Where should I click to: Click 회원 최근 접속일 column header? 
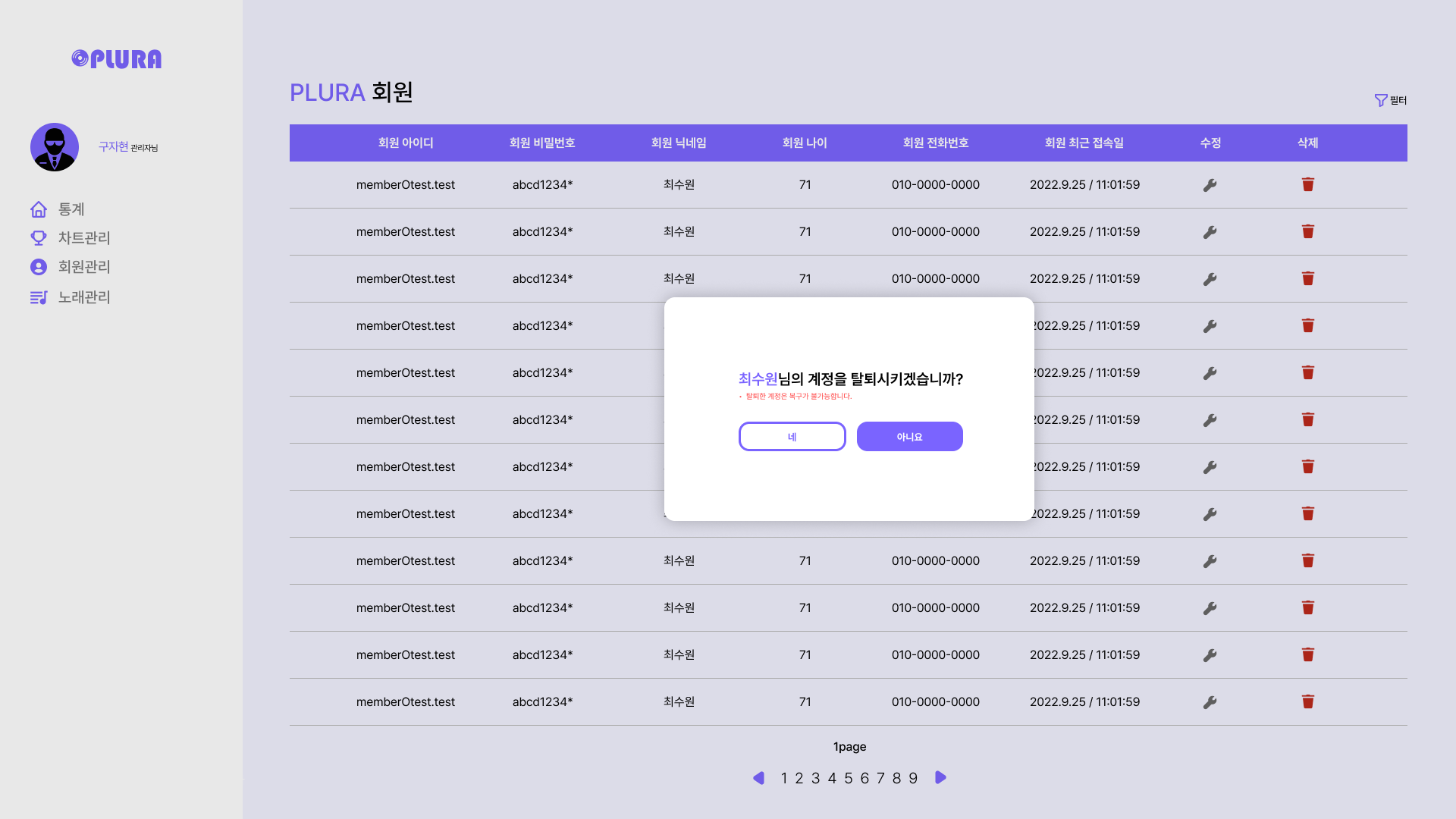[1084, 143]
